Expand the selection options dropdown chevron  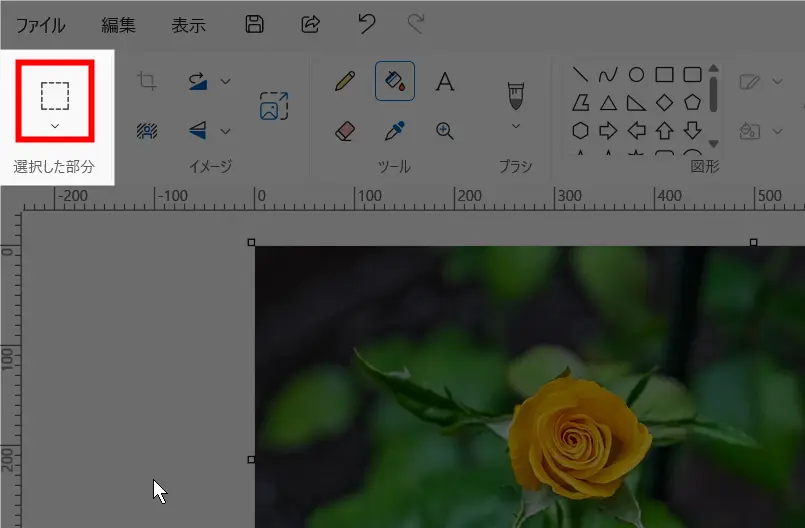coord(55,126)
